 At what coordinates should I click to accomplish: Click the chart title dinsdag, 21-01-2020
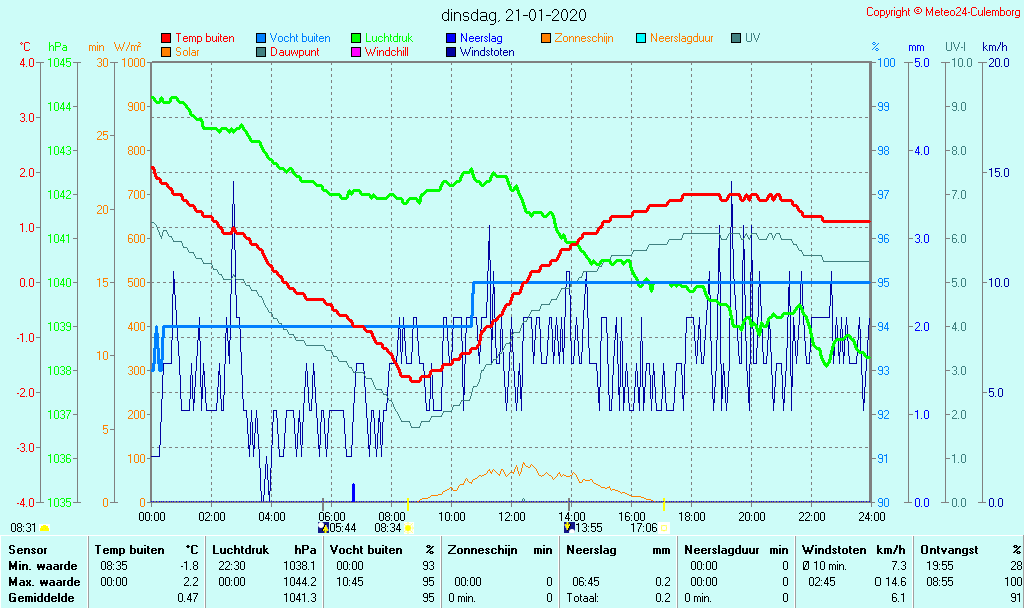tap(514, 16)
